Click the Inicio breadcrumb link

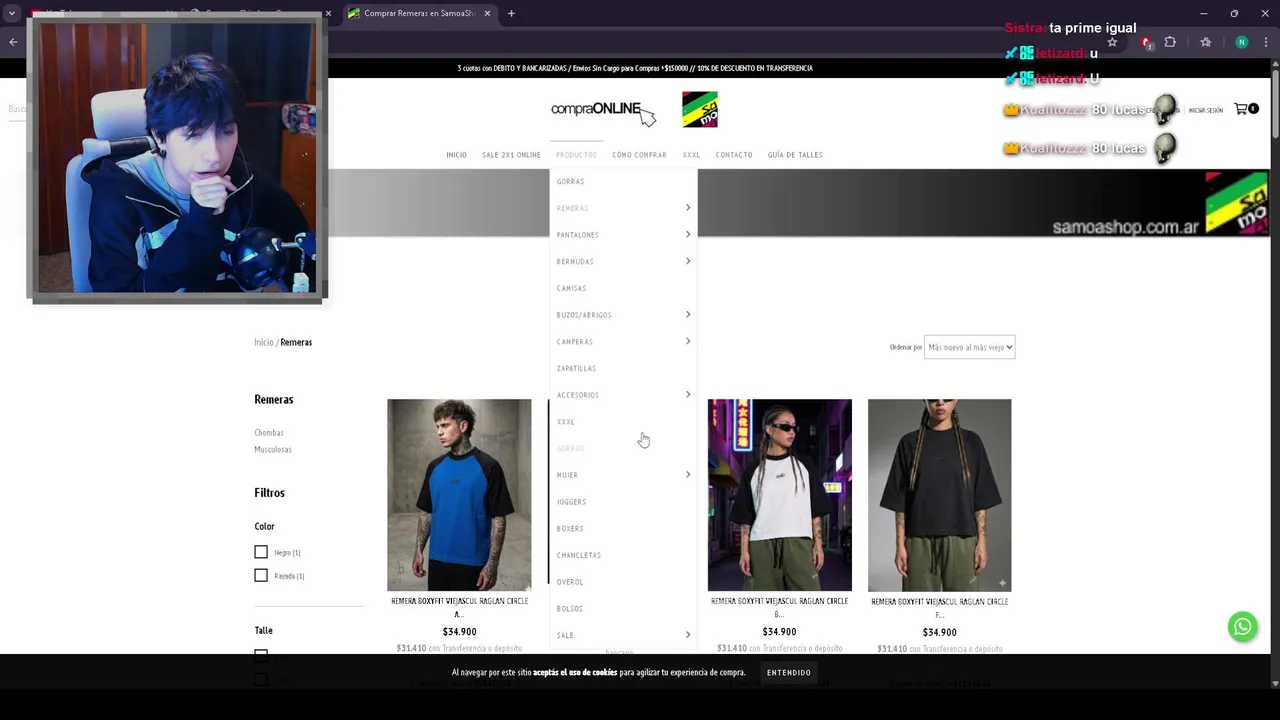pyautogui.click(x=263, y=342)
